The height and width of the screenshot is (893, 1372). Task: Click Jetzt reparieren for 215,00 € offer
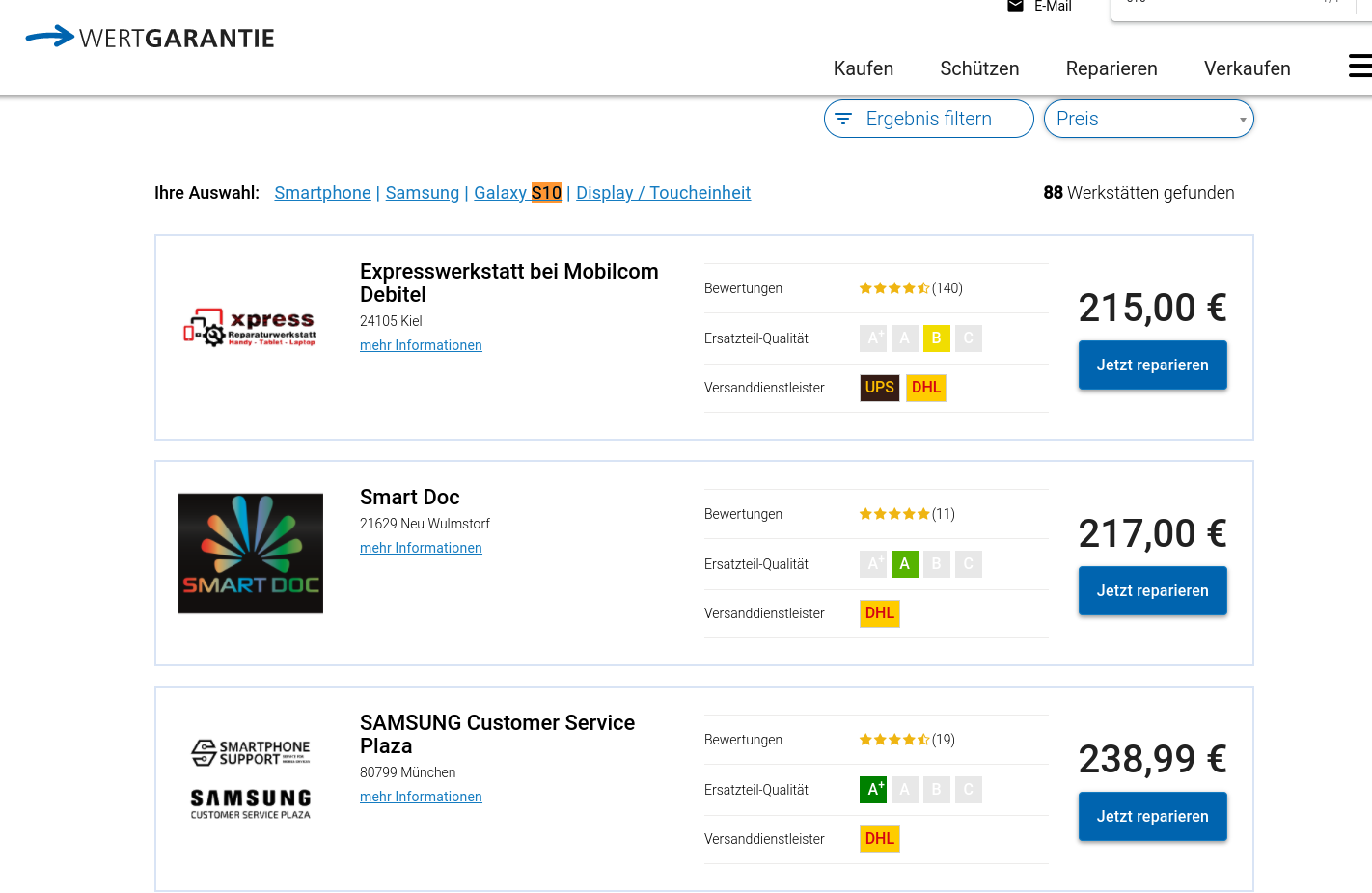pyautogui.click(x=1153, y=365)
